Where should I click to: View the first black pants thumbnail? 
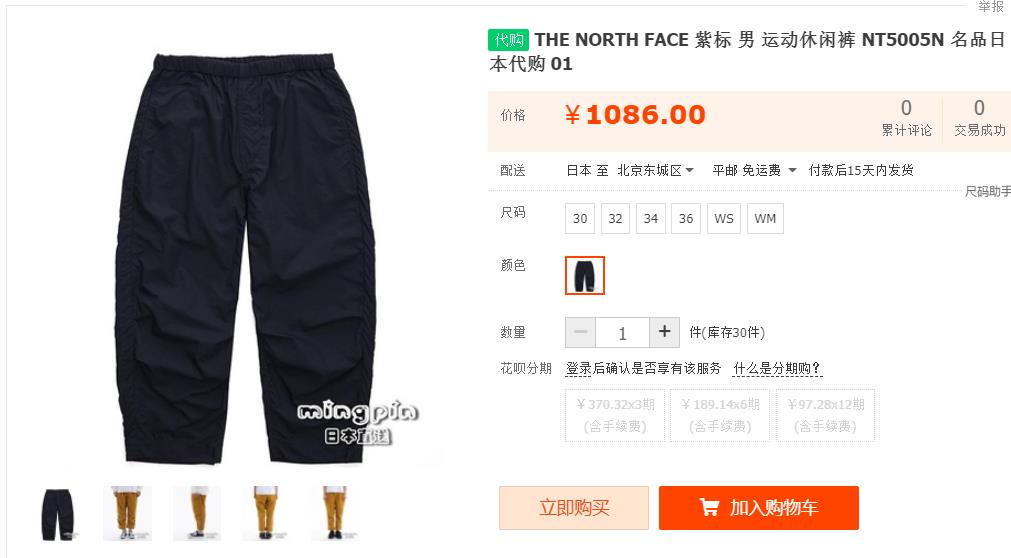[x=58, y=514]
